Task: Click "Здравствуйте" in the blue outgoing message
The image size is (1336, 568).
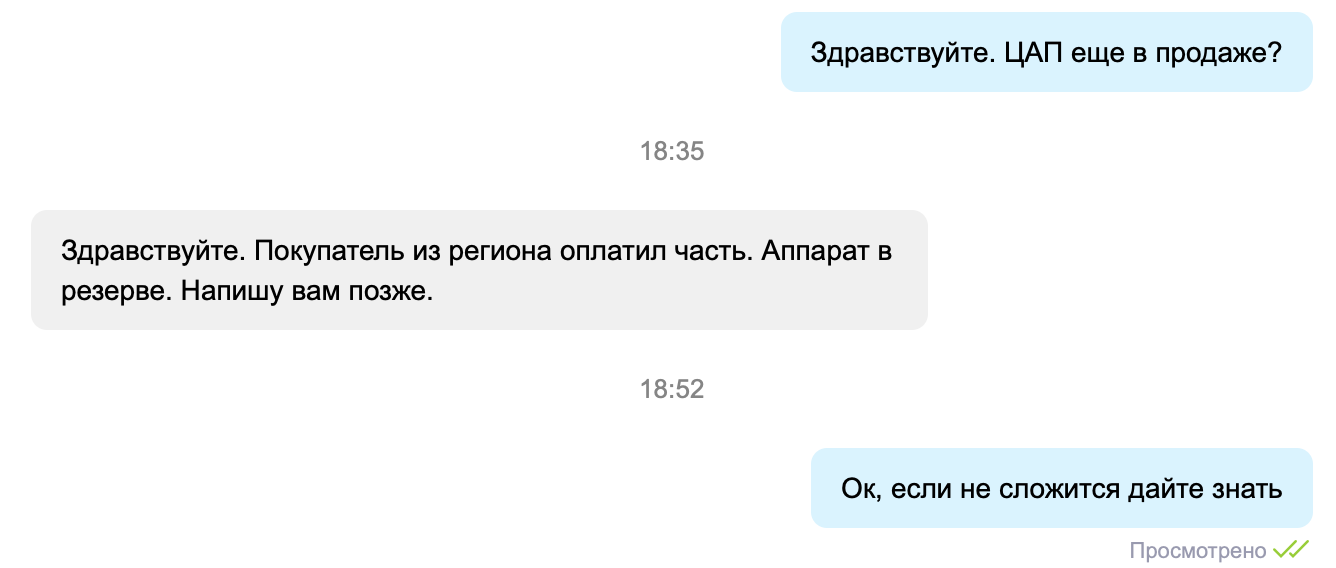Action: [897, 53]
